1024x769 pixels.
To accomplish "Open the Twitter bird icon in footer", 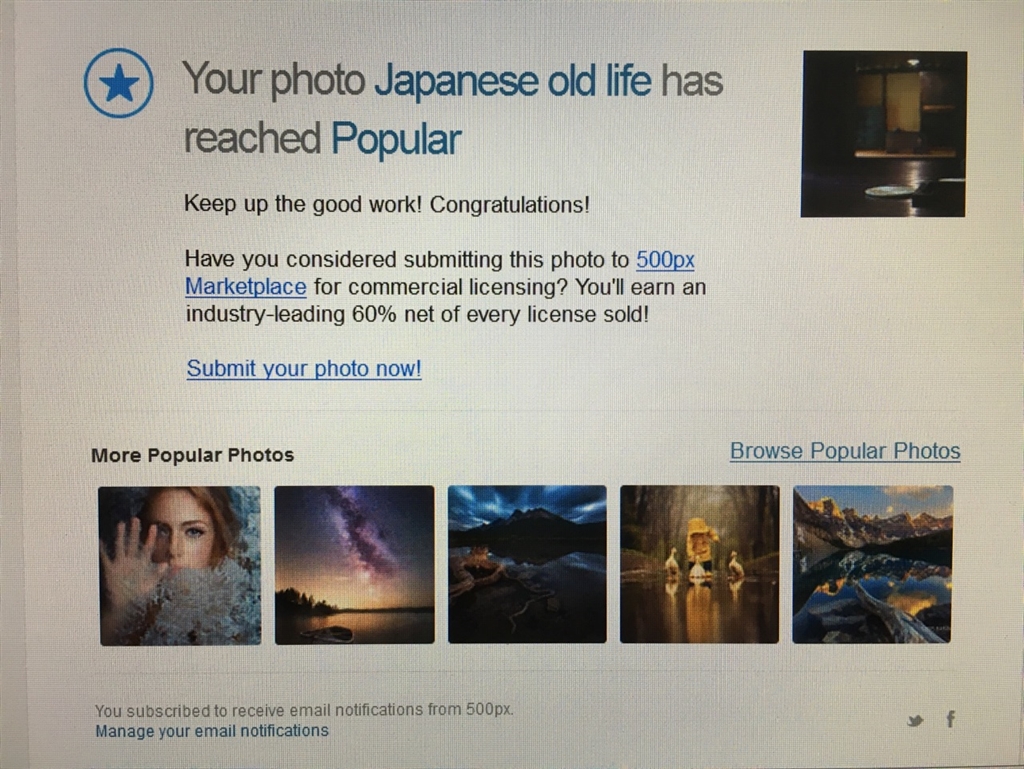I will tap(915, 721).
